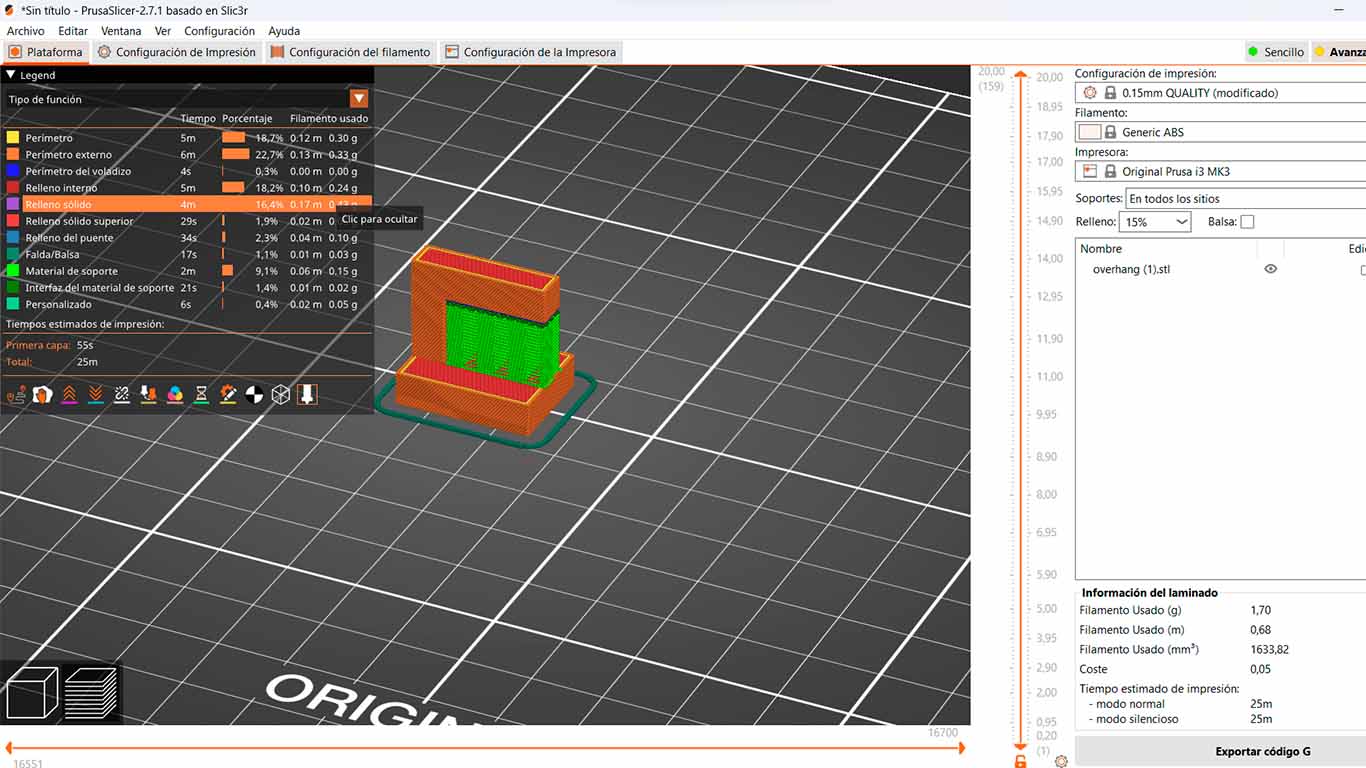Switch to 3D editor view cube icon
This screenshot has height=768, width=1366.
[31, 693]
